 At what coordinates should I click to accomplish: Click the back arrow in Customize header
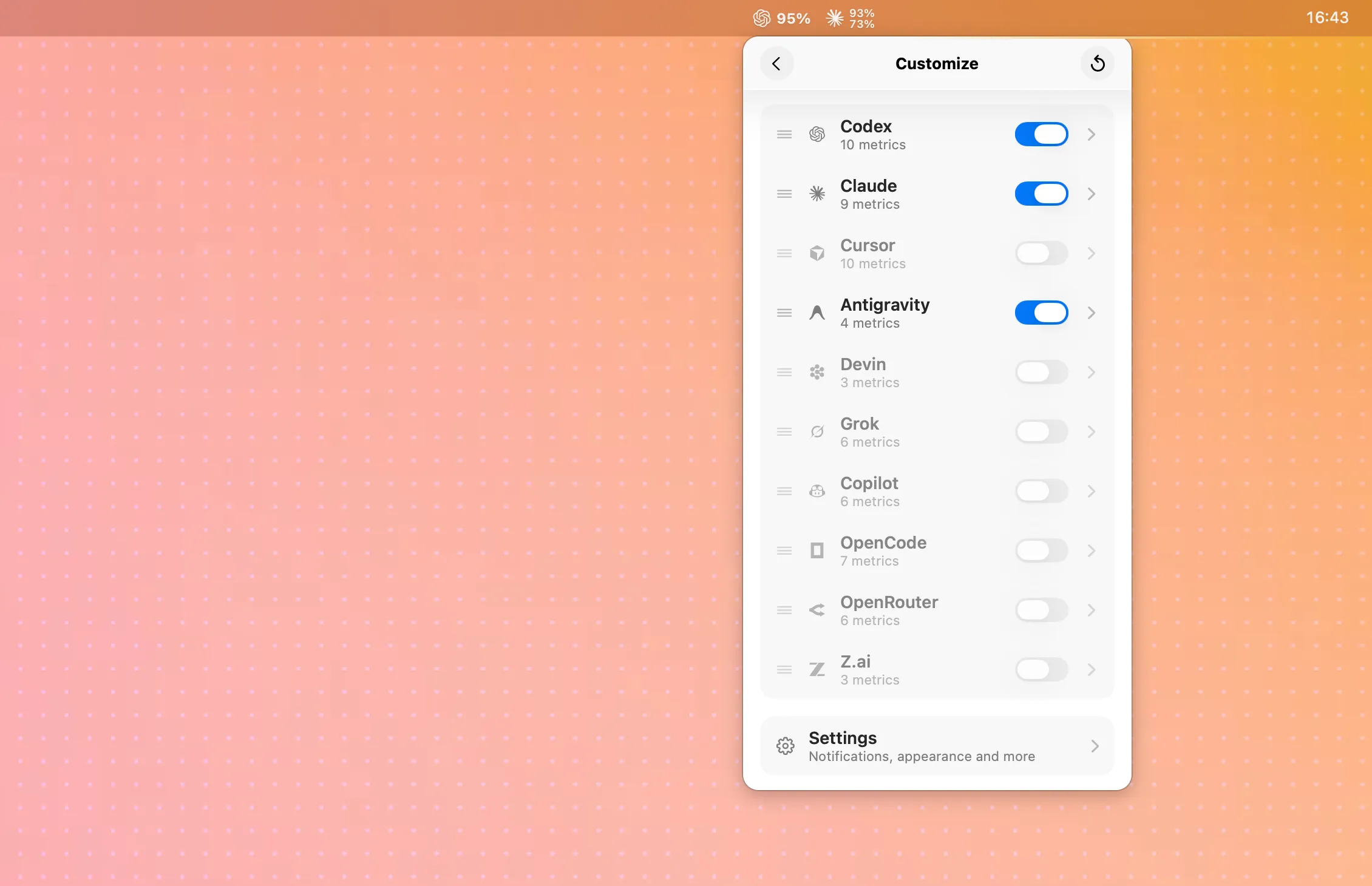click(x=776, y=64)
